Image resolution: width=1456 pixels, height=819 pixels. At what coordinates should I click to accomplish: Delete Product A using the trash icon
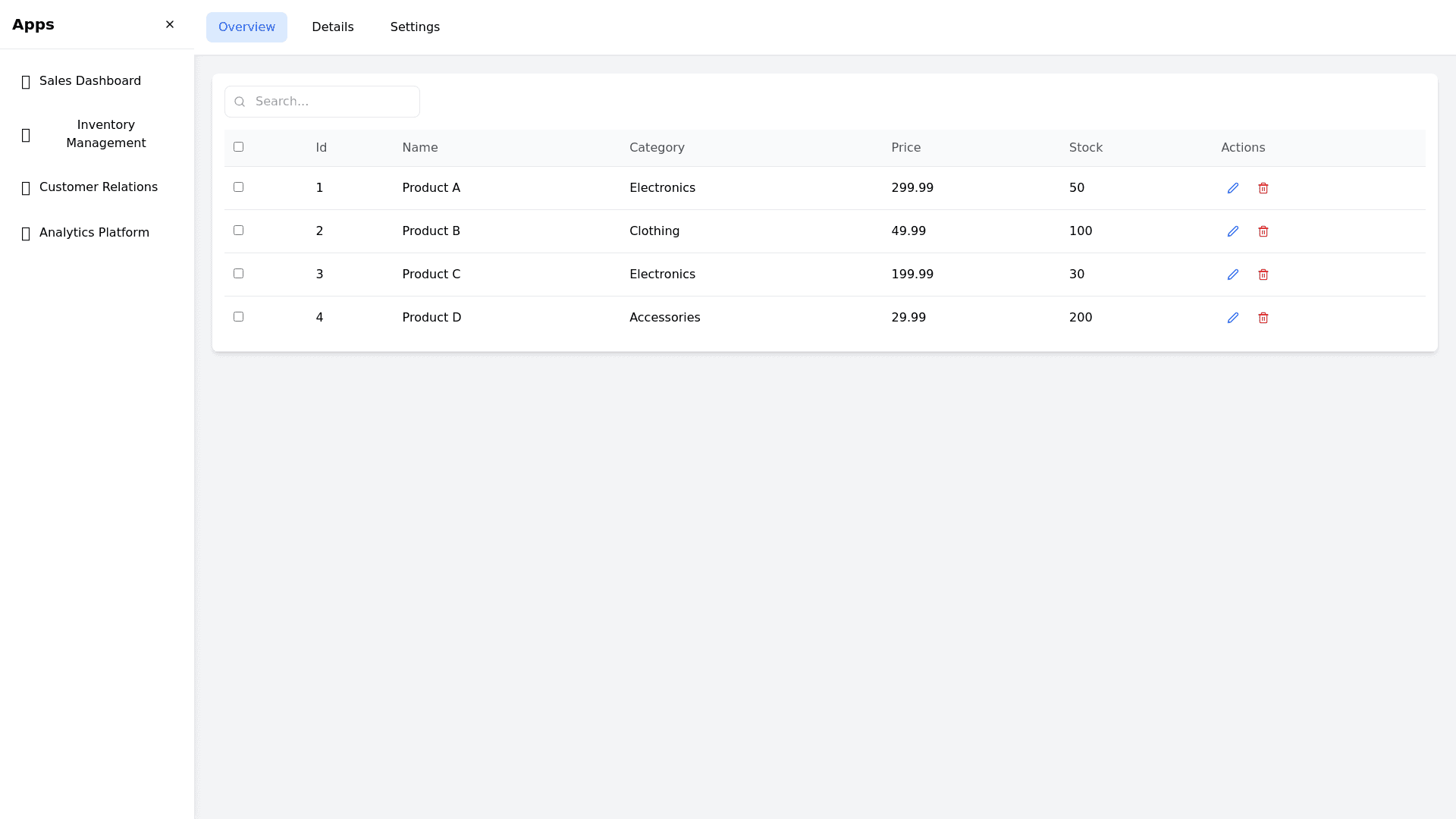coord(1263,188)
